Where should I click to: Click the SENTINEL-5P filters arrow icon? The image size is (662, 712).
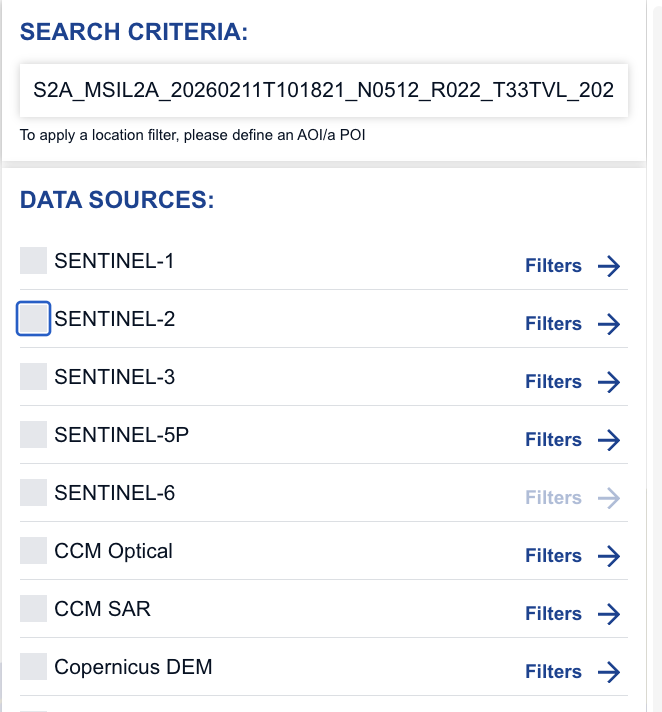(609, 440)
